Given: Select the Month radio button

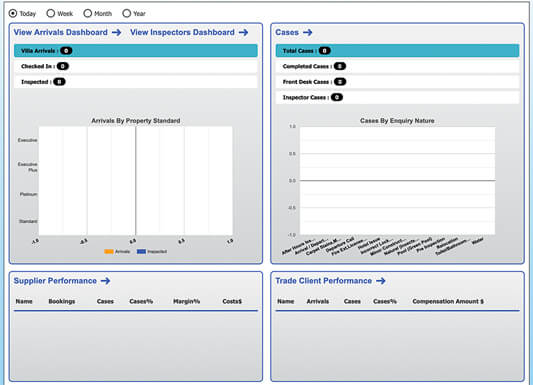Looking at the screenshot, I should 88,13.
